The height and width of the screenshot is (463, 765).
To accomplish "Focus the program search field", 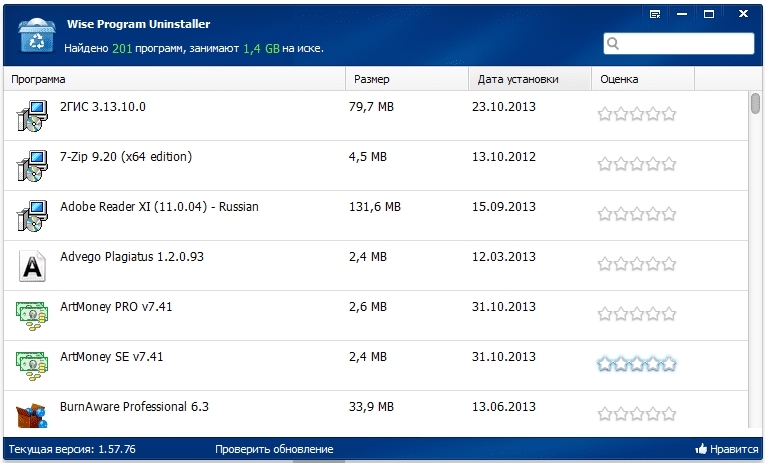I will pos(679,44).
